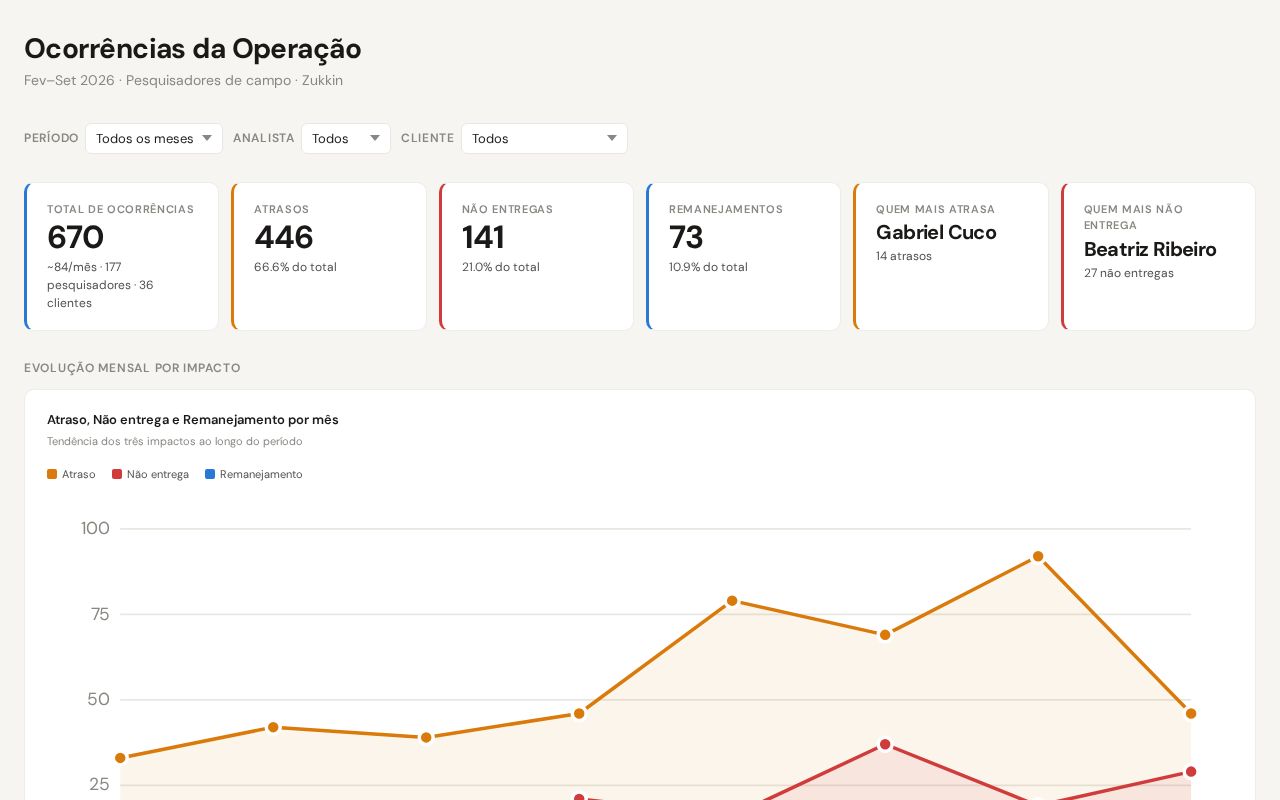Click the first Atraso data point near 33
This screenshot has height=800, width=1280.
120,758
